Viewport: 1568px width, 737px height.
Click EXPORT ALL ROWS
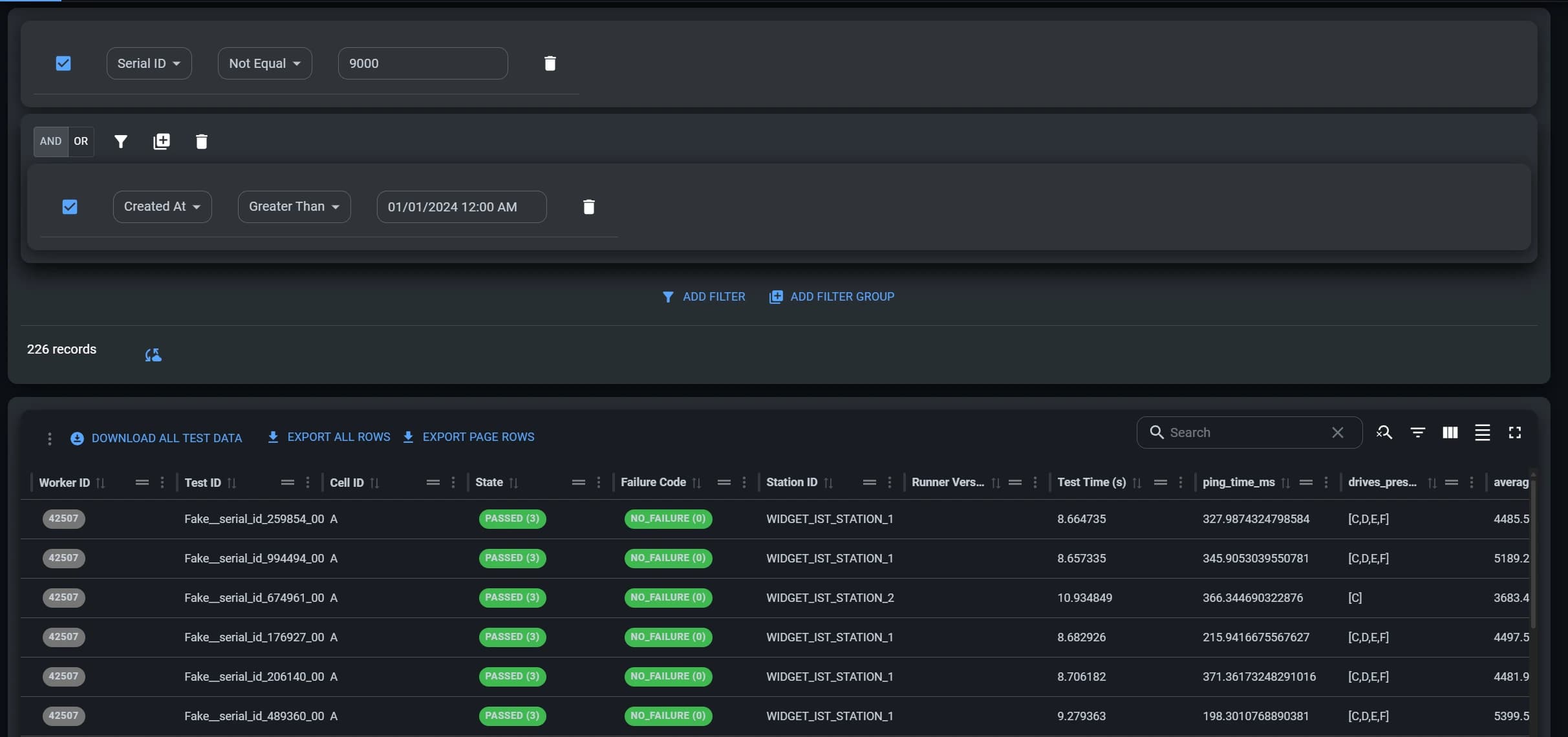pyautogui.click(x=328, y=437)
